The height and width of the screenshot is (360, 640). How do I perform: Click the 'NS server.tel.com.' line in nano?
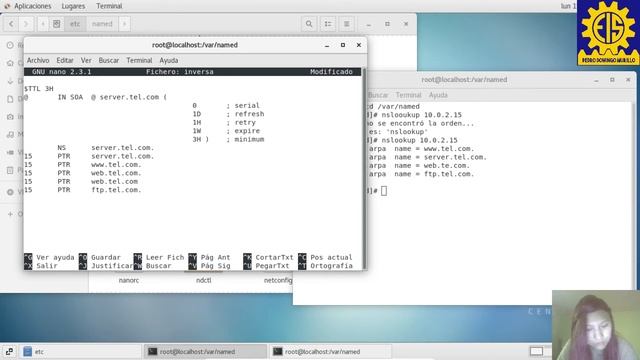(x=106, y=148)
